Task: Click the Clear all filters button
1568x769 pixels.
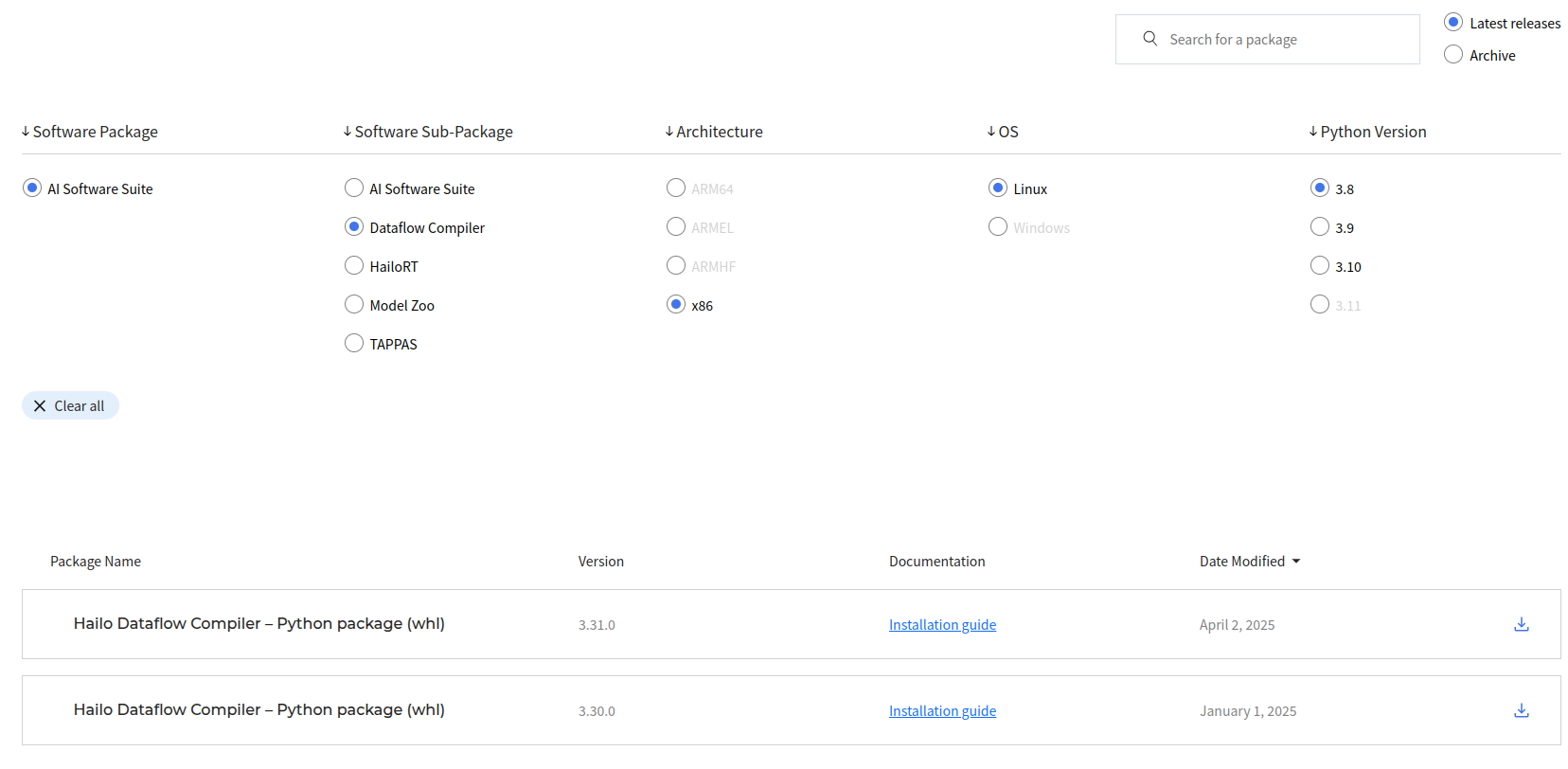Action: click(70, 406)
